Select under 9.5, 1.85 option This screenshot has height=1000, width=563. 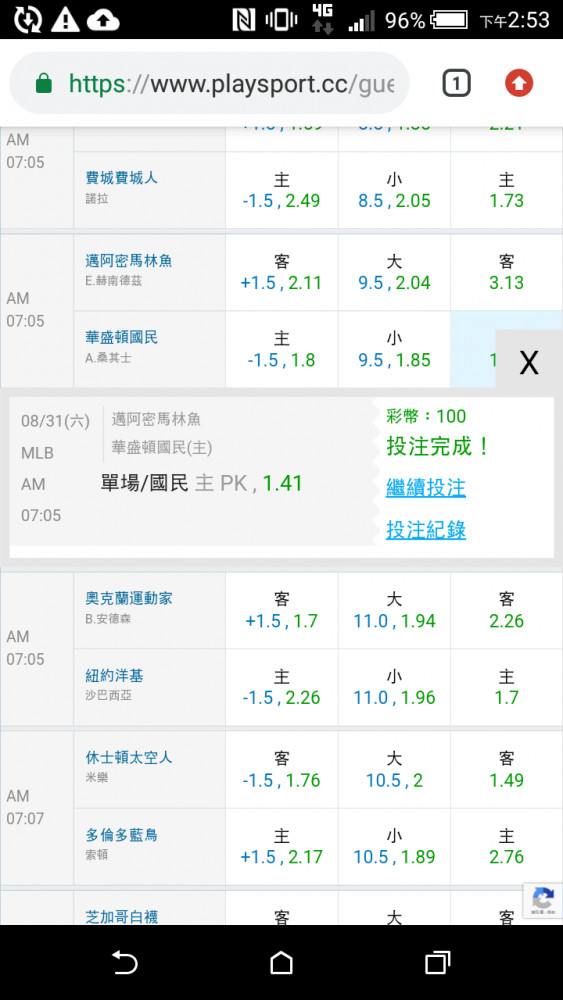[394, 349]
